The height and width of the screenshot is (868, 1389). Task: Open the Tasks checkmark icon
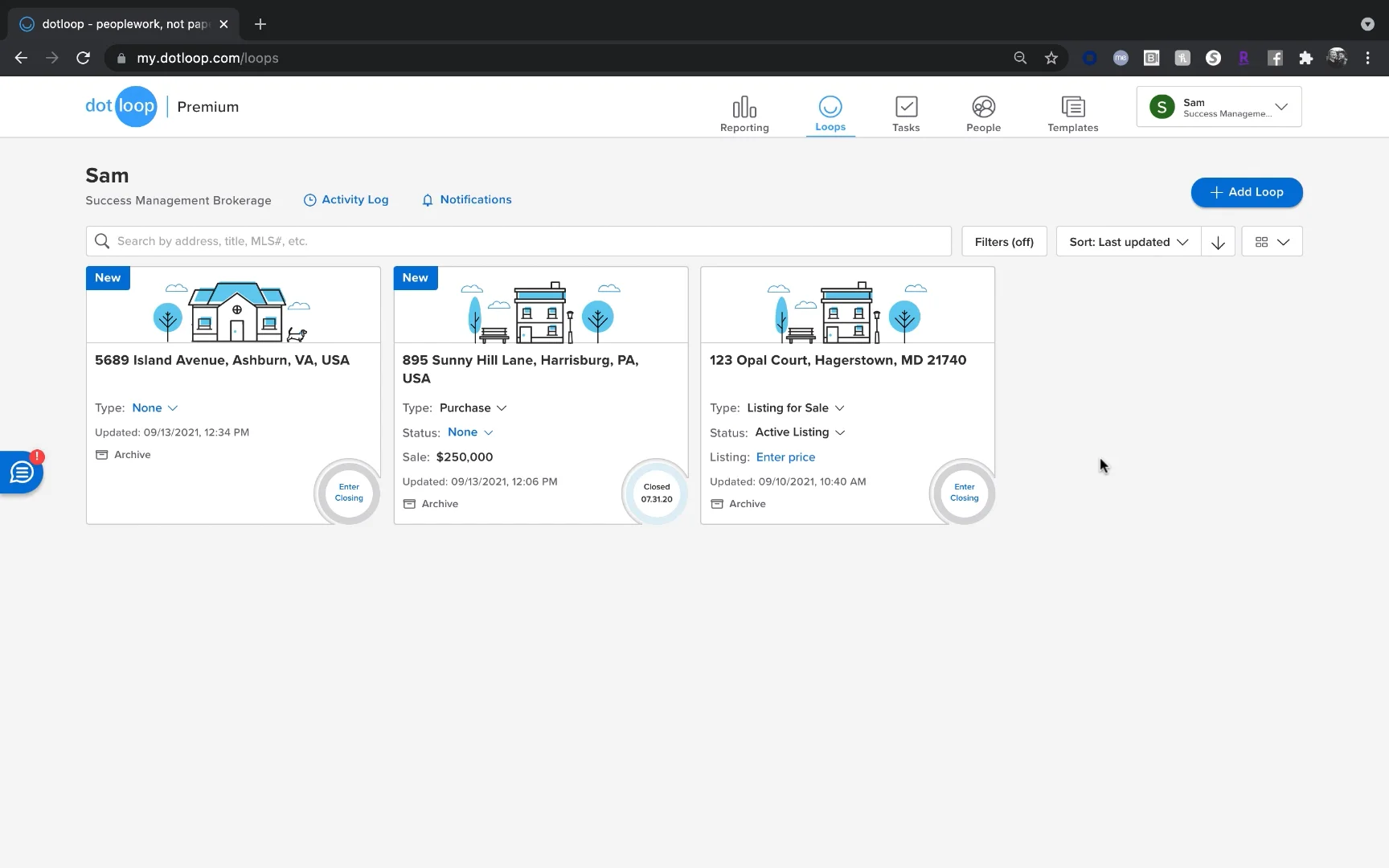906,108
